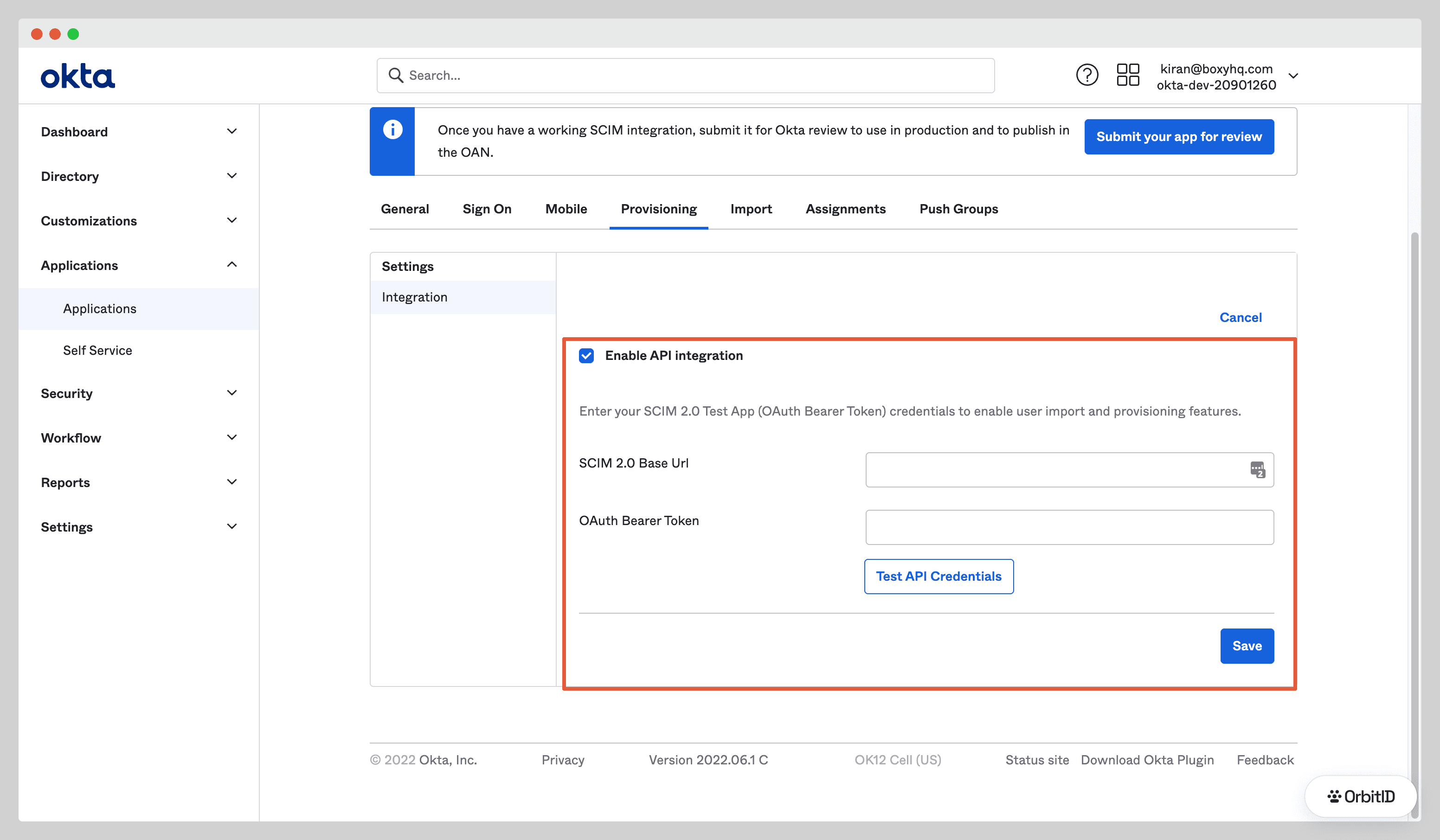Collapse the Applications menu

[x=139, y=266]
